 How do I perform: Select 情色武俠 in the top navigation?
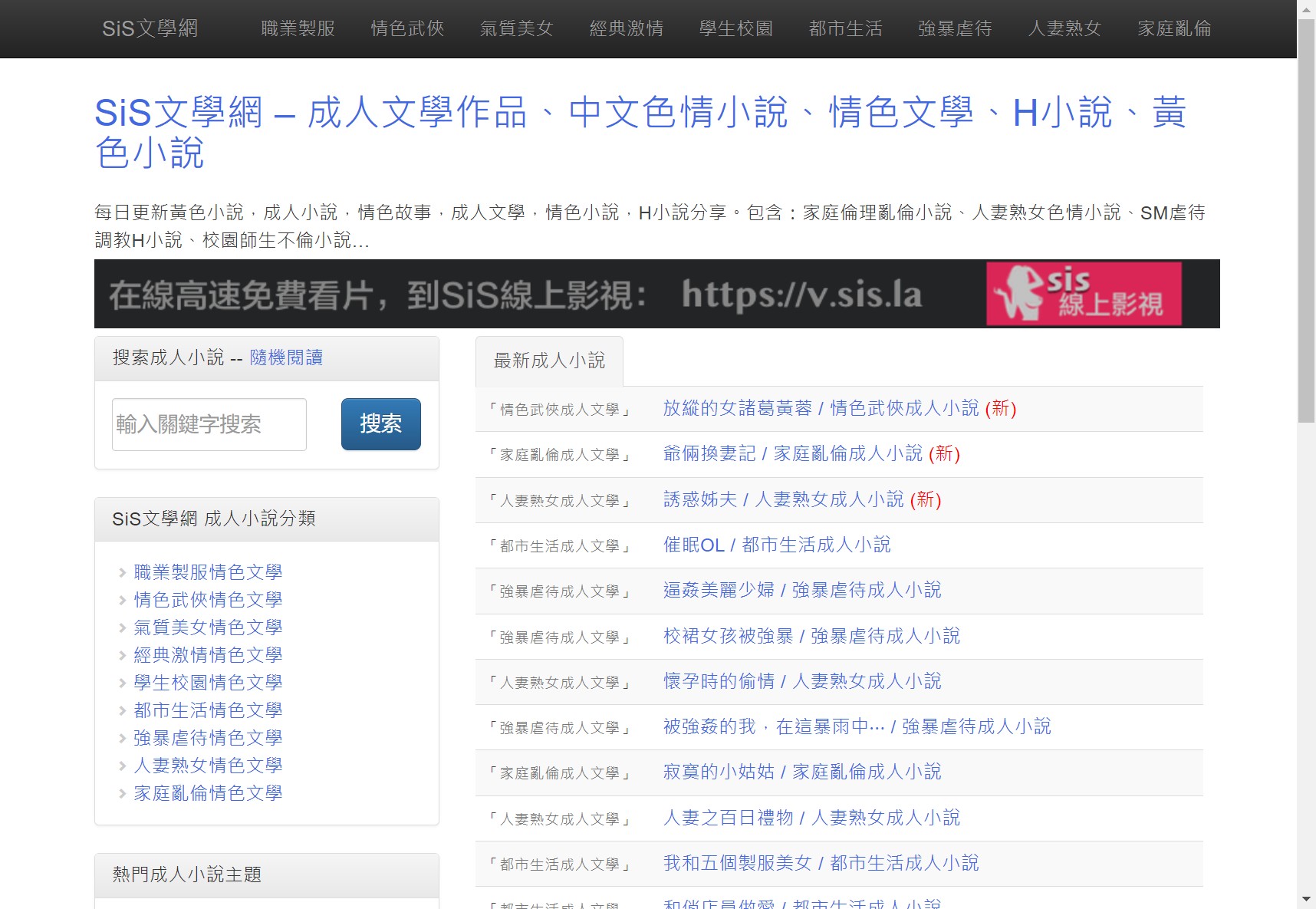pyautogui.click(x=407, y=28)
